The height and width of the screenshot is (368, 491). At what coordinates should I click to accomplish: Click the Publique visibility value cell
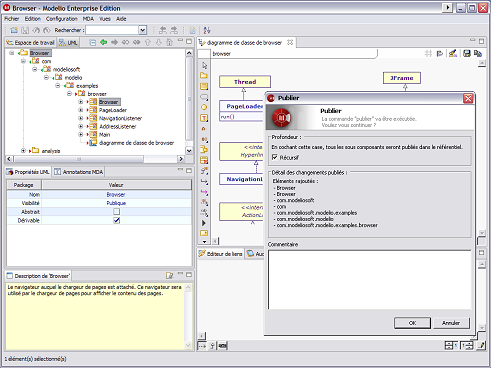(x=116, y=203)
